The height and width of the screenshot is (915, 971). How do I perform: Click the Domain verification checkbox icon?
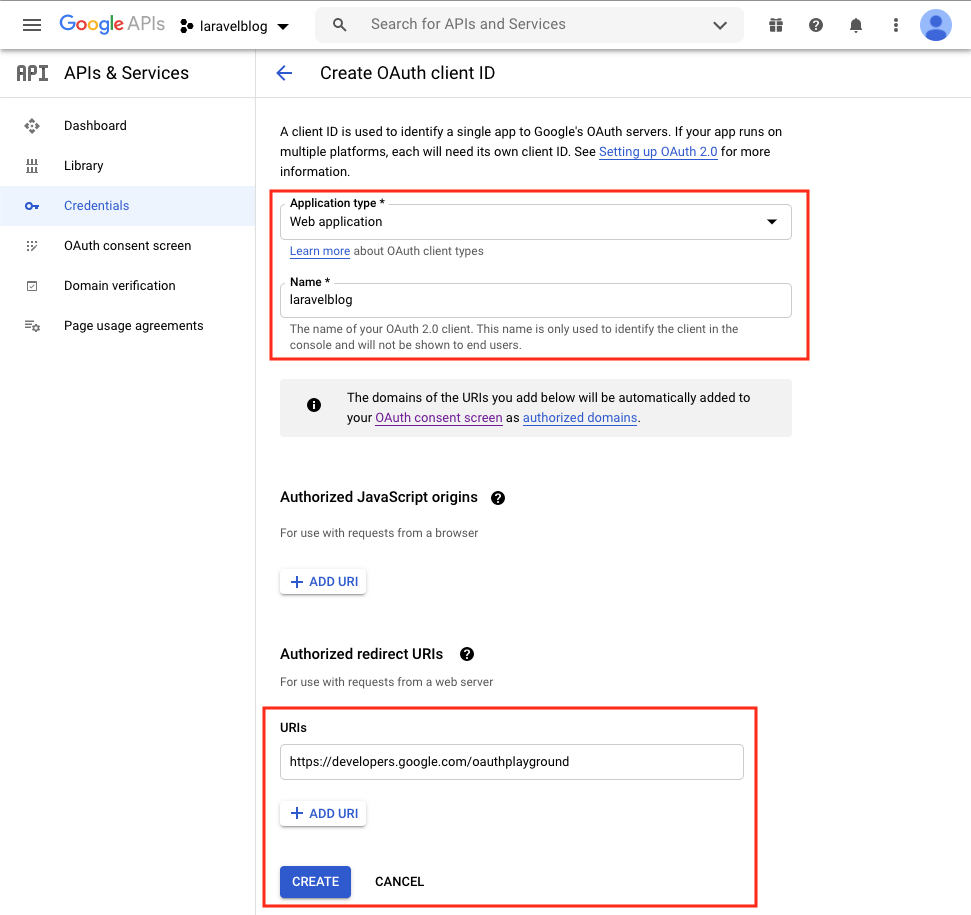pyautogui.click(x=32, y=286)
